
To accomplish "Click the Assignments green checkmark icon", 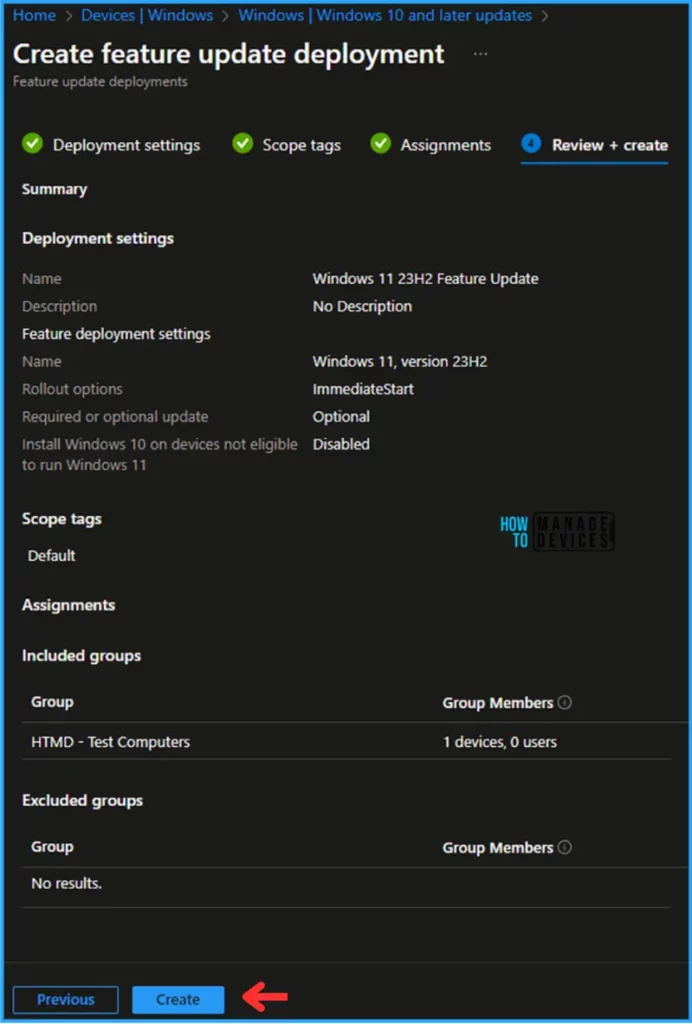I will click(381, 144).
